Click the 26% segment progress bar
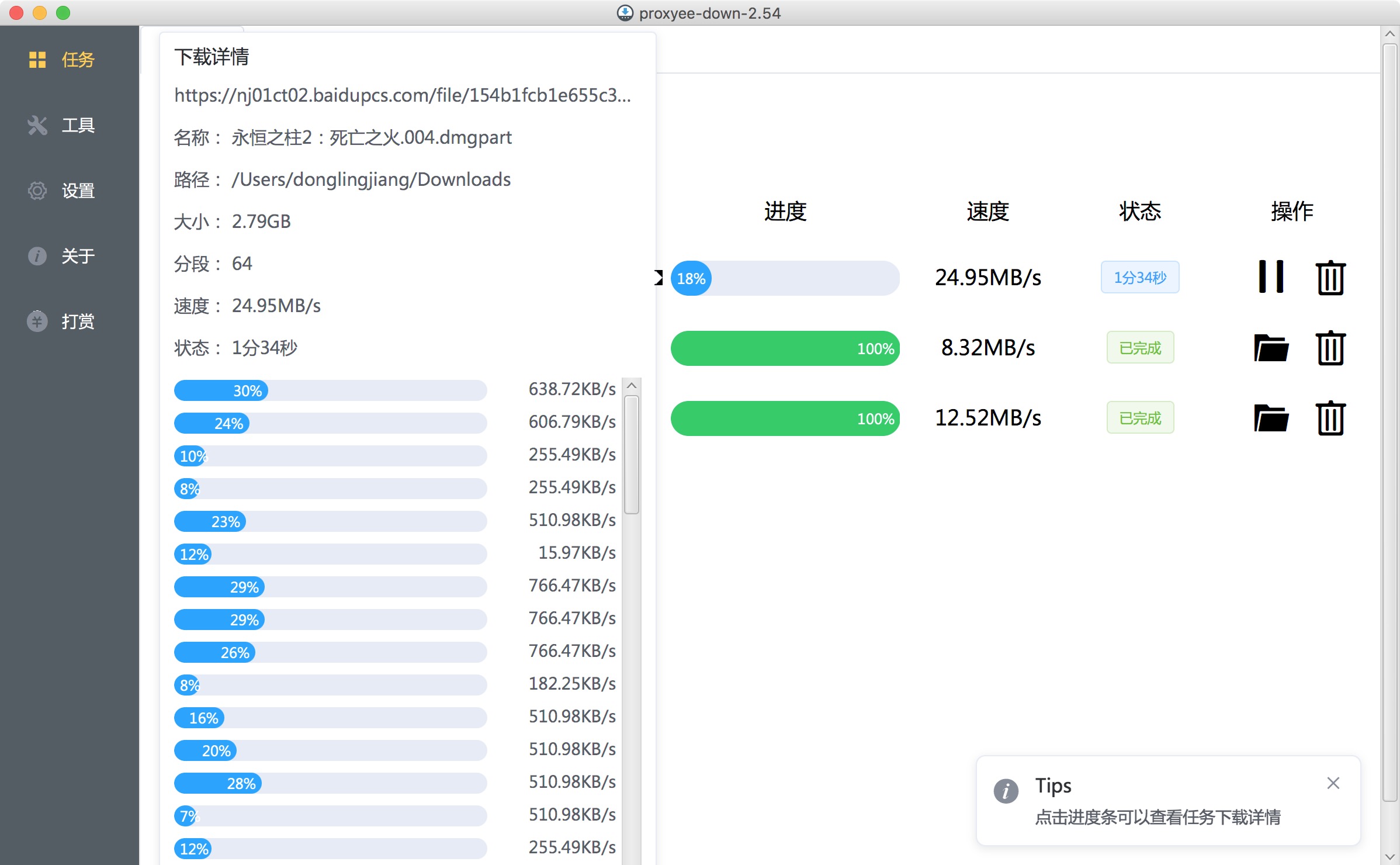Screen dimensions: 1400x865 pyautogui.click(x=330, y=652)
